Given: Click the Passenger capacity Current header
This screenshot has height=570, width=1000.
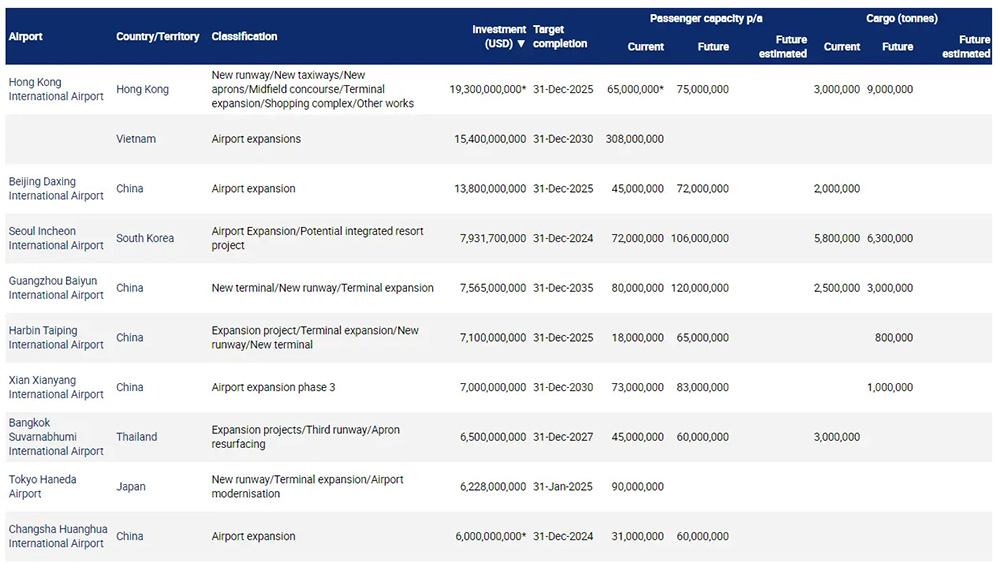Looking at the screenshot, I should pos(645,47).
